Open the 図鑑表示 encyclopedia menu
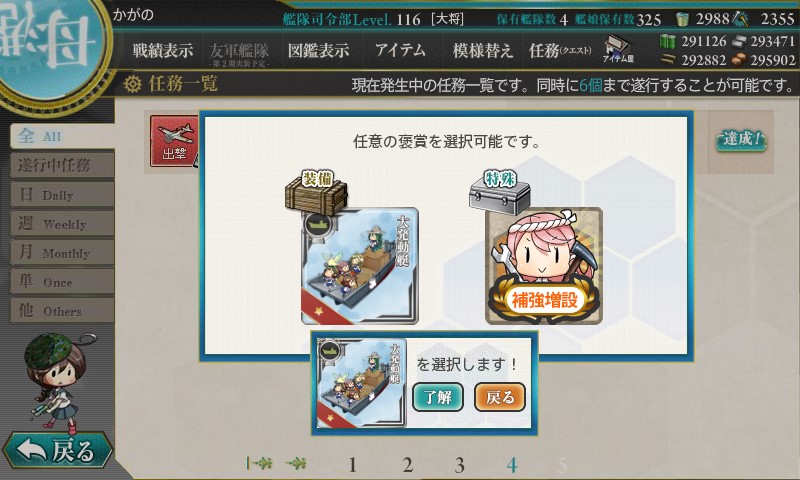 (318, 50)
